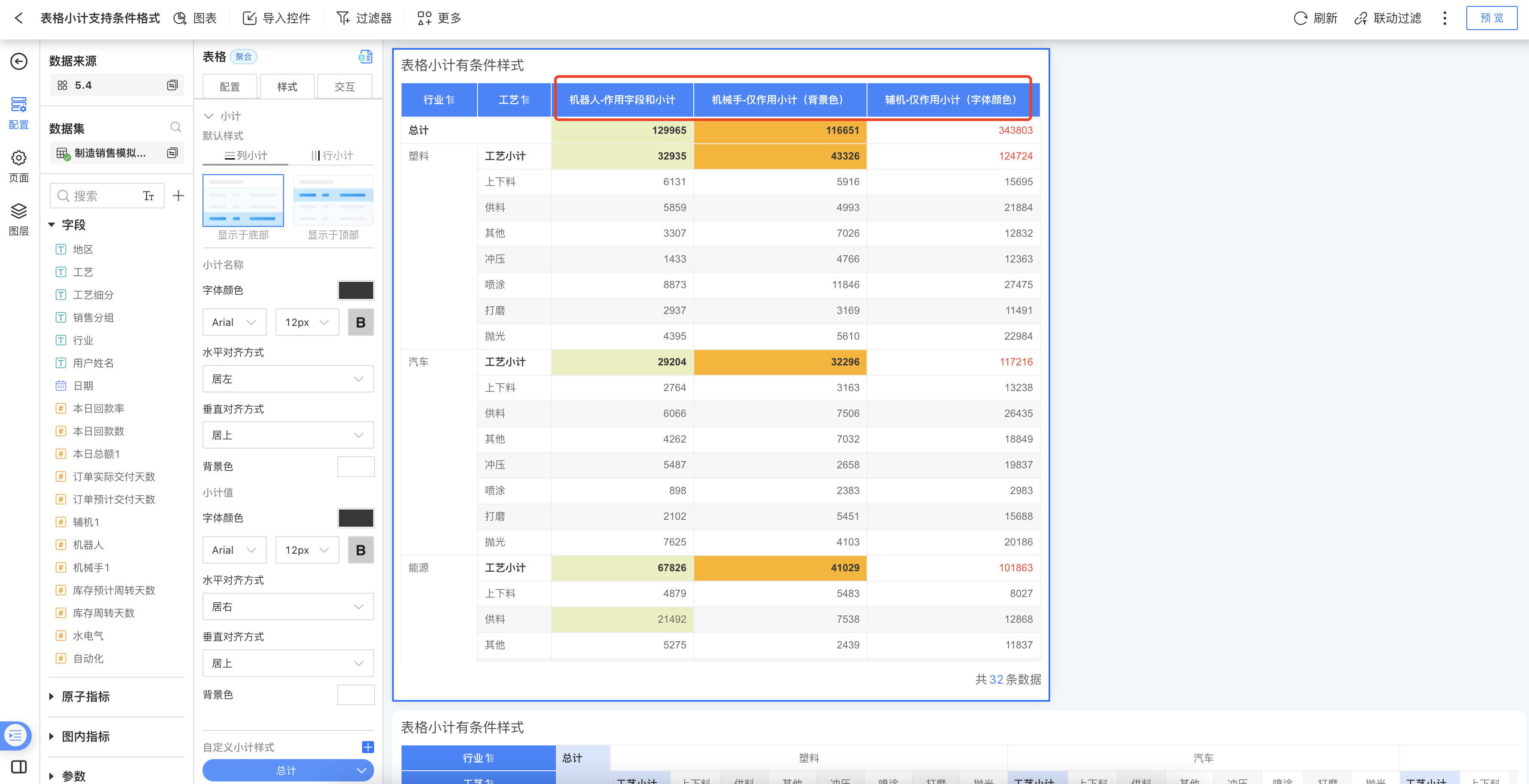Click the 刷新 refresh icon

click(x=1300, y=18)
